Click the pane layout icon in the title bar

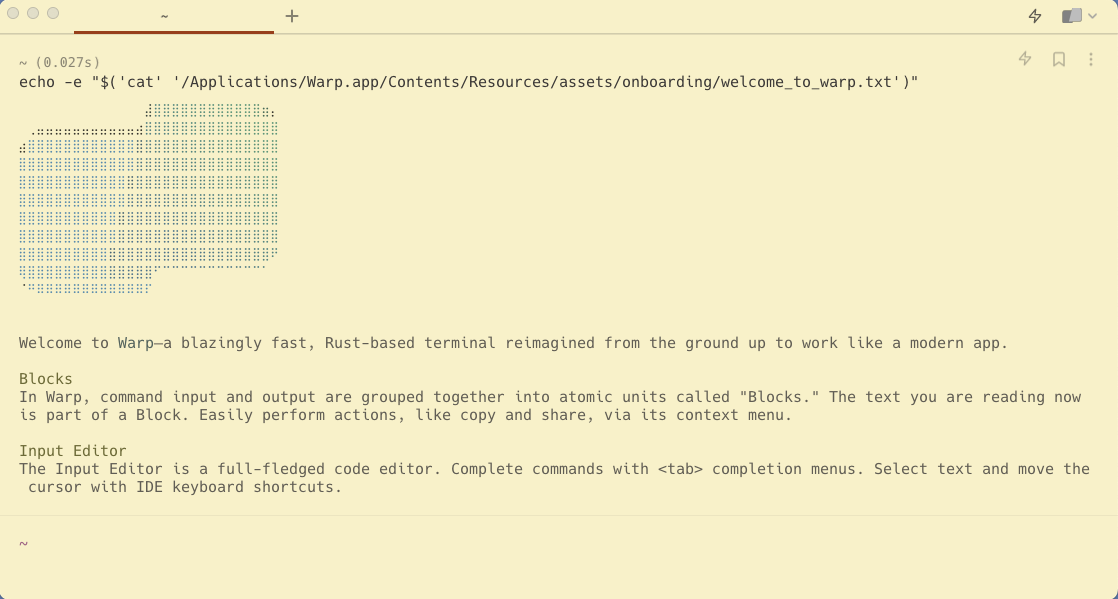[1072, 16]
